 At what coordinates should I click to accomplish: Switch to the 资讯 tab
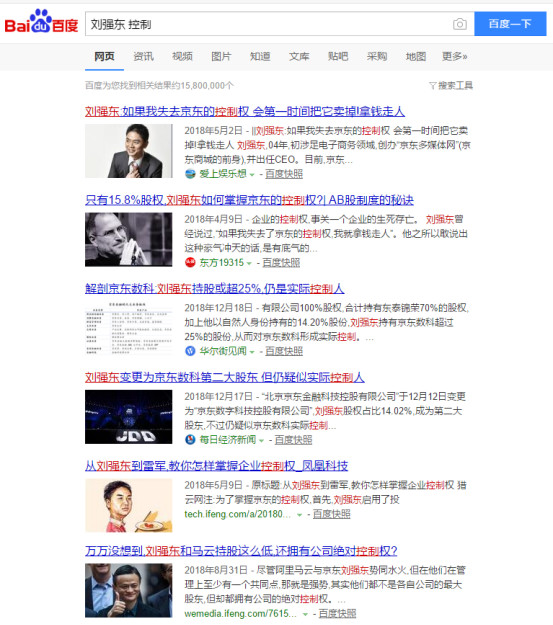click(143, 56)
